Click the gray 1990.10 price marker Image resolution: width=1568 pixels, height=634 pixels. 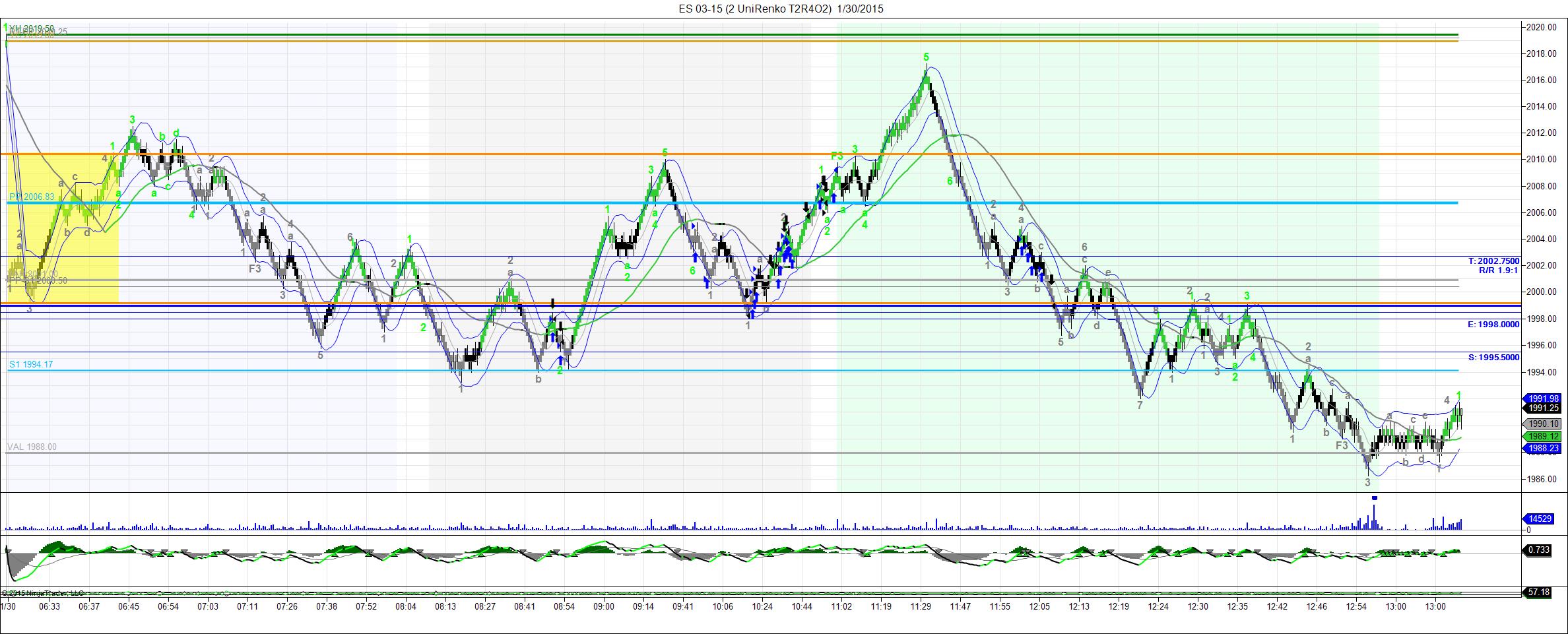pyautogui.click(x=1544, y=424)
